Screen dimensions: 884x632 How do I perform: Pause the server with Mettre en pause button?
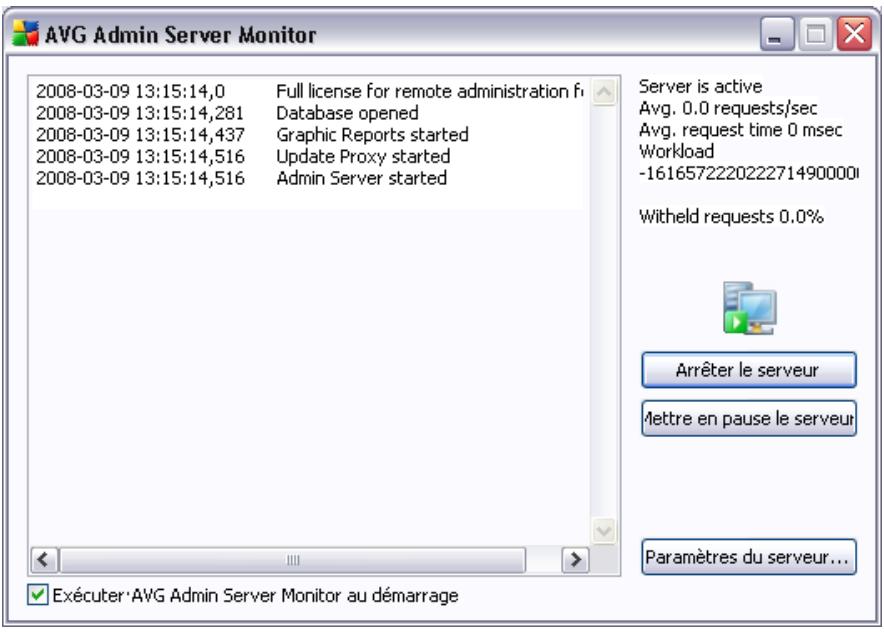(749, 418)
